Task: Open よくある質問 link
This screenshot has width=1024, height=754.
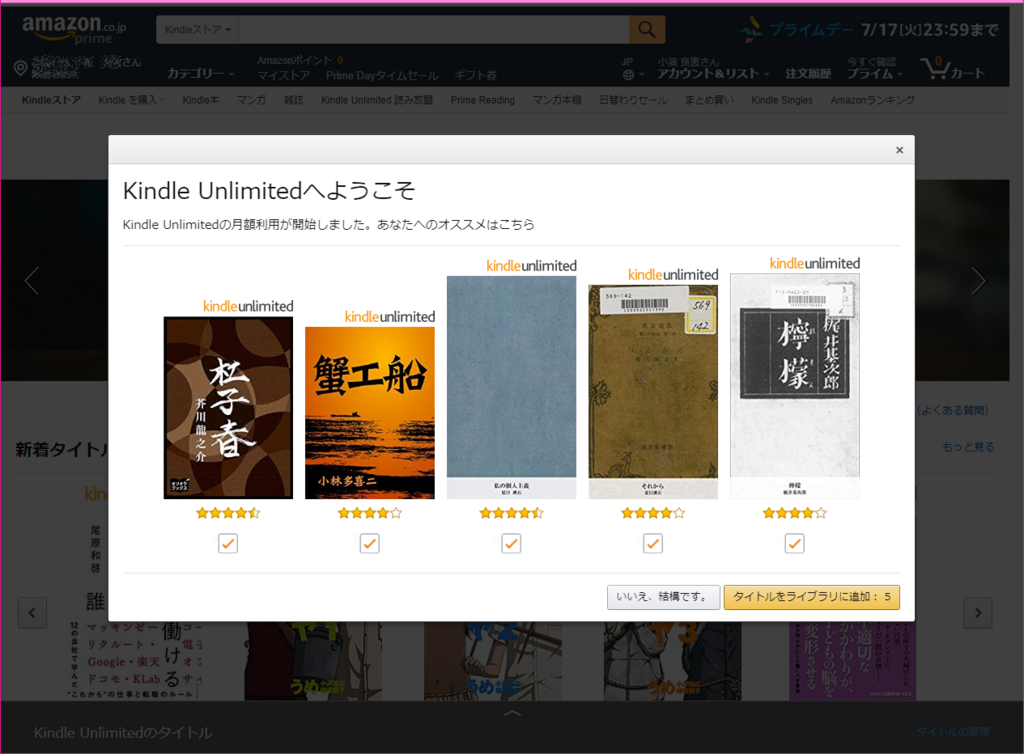Action: click(x=953, y=410)
